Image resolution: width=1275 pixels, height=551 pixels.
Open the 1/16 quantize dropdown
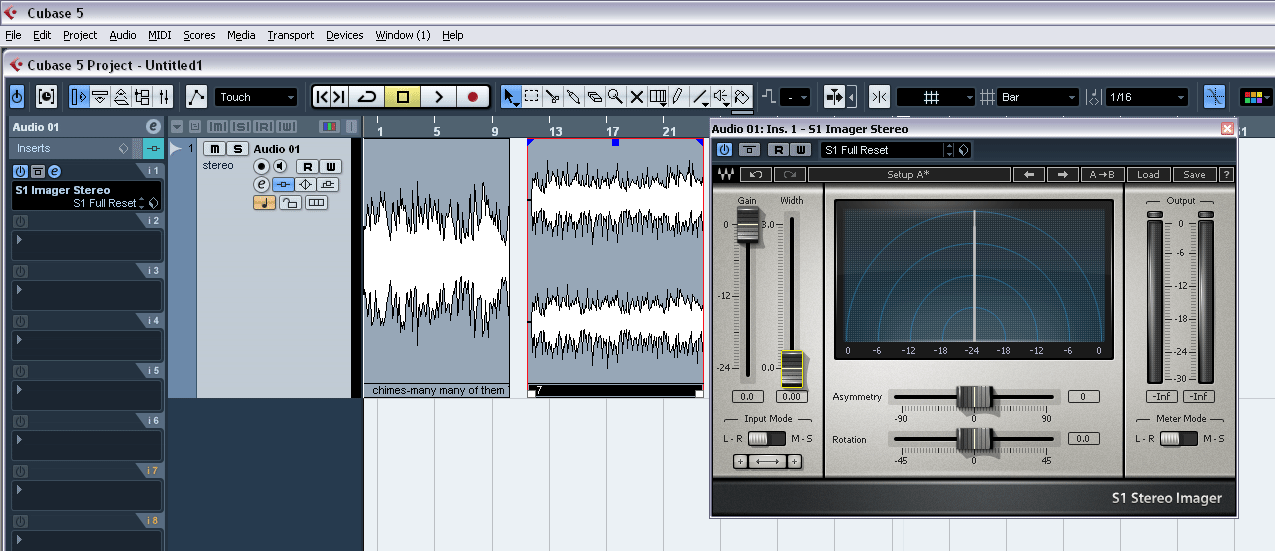point(1147,97)
